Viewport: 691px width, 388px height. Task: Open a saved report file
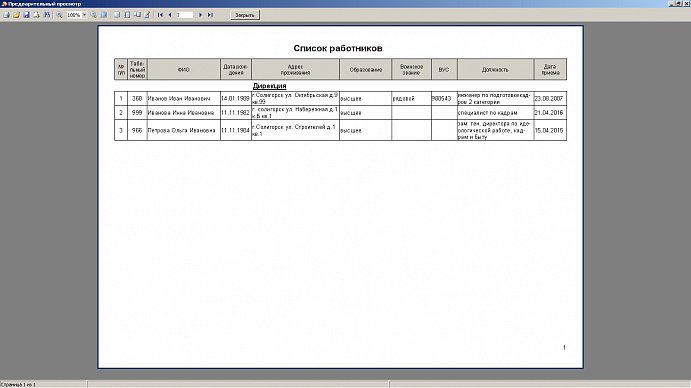(16, 15)
